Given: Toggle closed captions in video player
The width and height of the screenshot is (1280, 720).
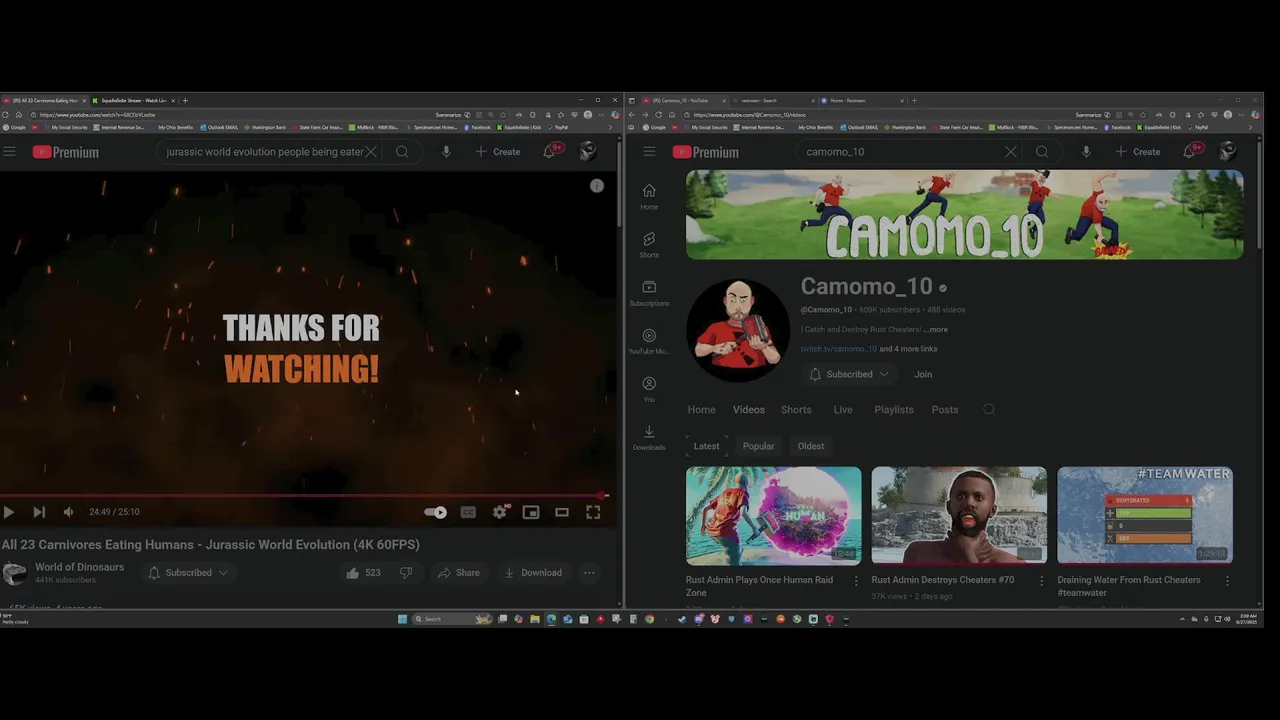Looking at the screenshot, I should coord(468,512).
